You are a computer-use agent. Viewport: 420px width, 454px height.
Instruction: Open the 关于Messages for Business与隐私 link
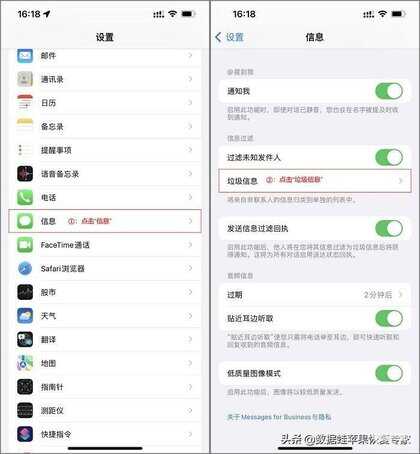point(279,417)
